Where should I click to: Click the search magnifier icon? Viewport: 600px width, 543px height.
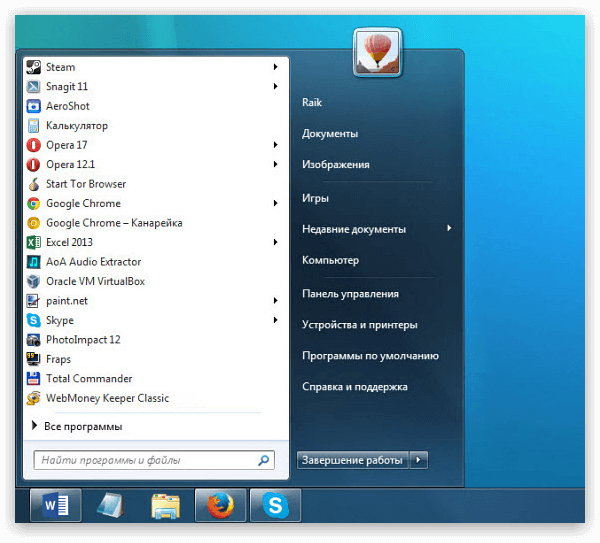pyautogui.click(x=264, y=460)
